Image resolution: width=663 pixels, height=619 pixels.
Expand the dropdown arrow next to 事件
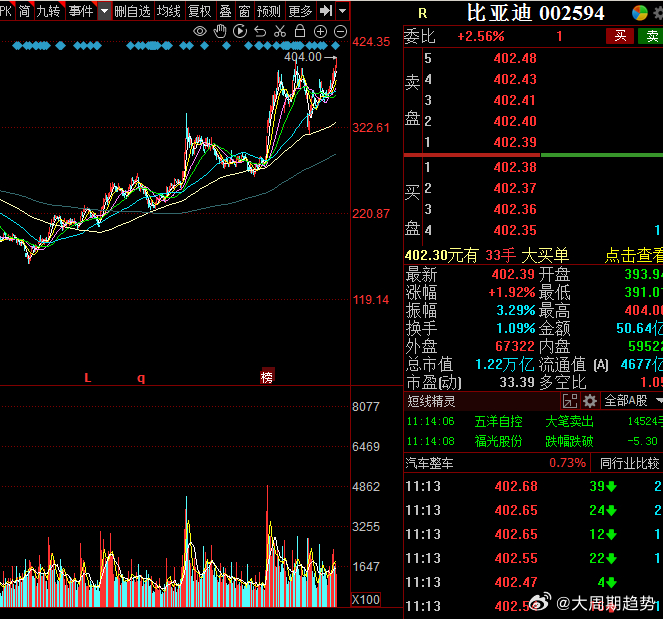pos(104,11)
